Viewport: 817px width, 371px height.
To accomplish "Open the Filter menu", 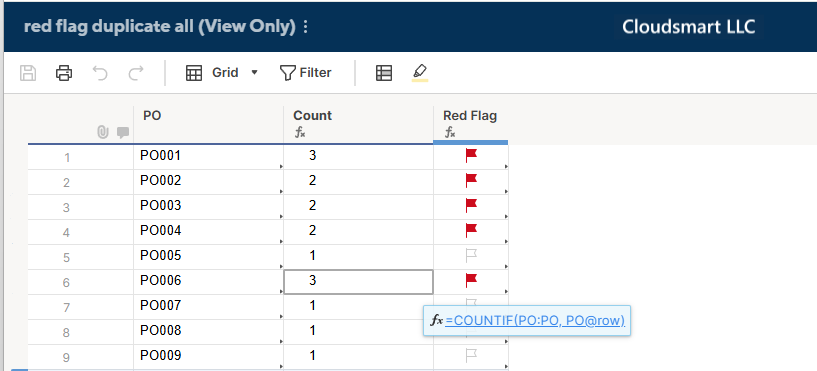I will pos(305,73).
